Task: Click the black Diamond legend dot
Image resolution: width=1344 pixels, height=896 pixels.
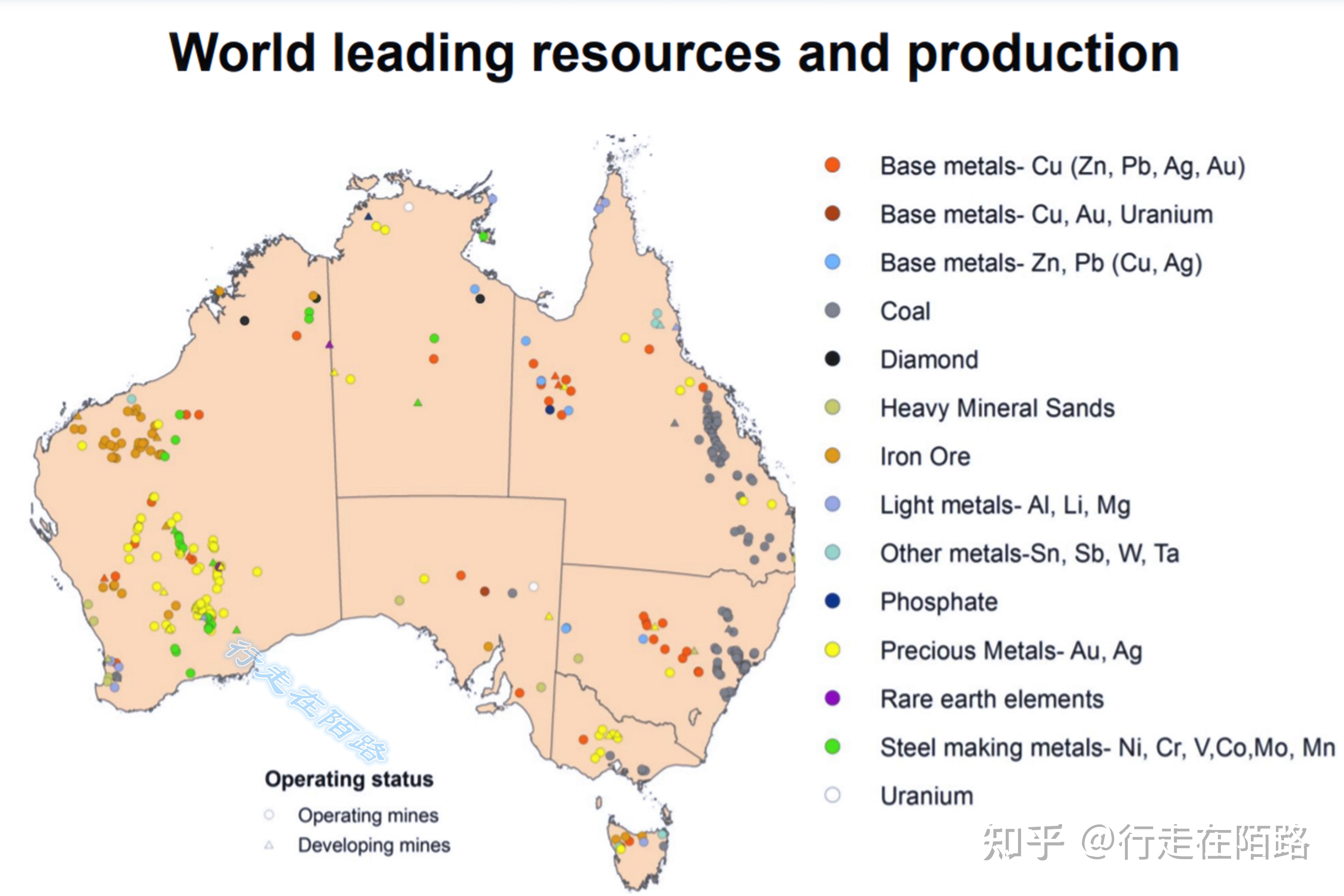Action: pos(833,359)
